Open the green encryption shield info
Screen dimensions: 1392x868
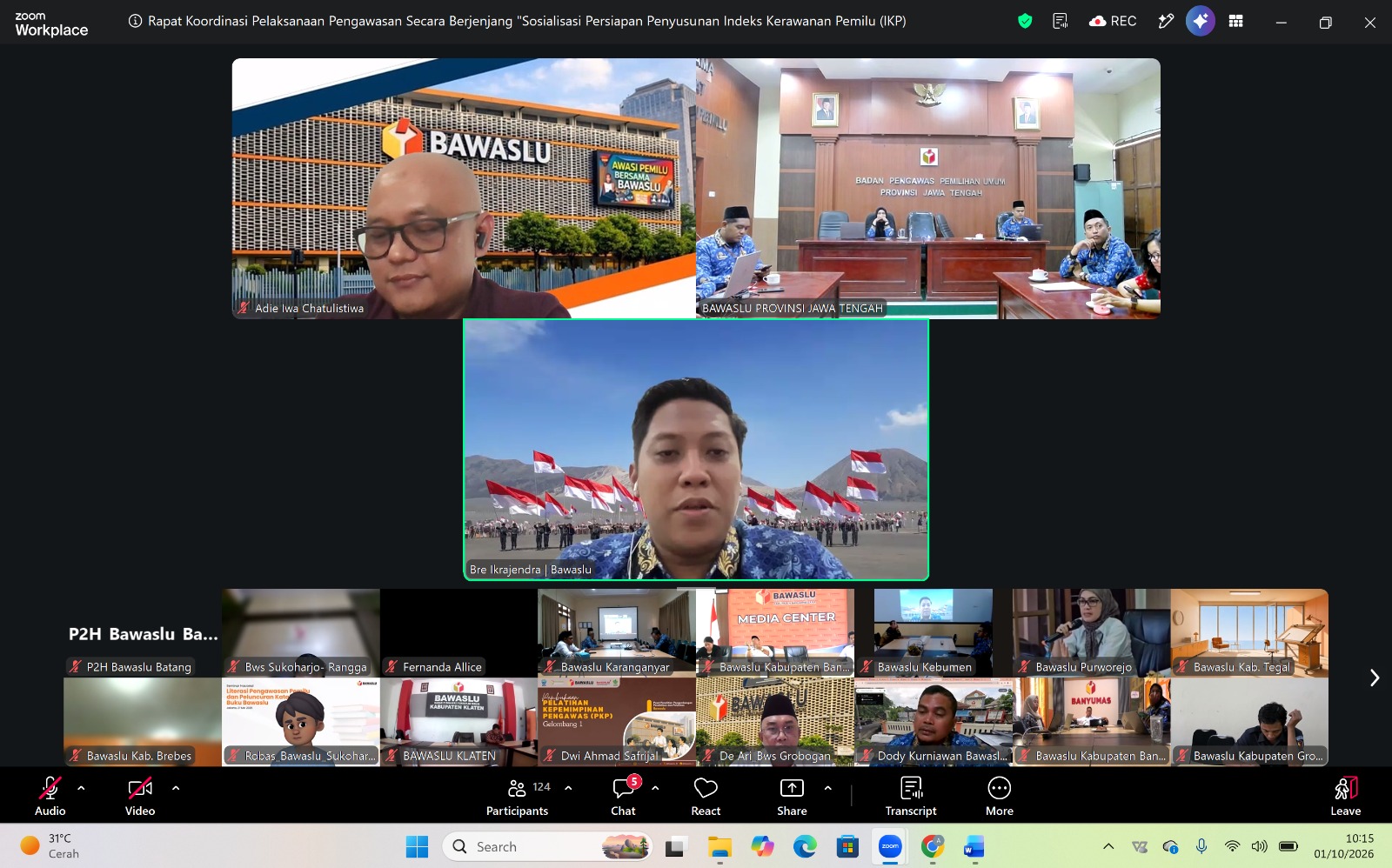1025,21
